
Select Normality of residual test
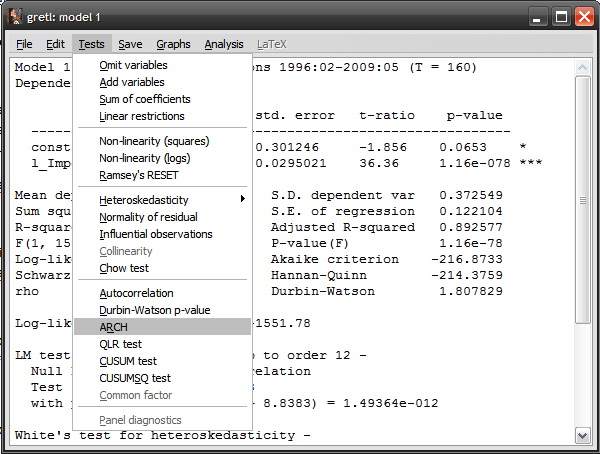(x=148, y=217)
